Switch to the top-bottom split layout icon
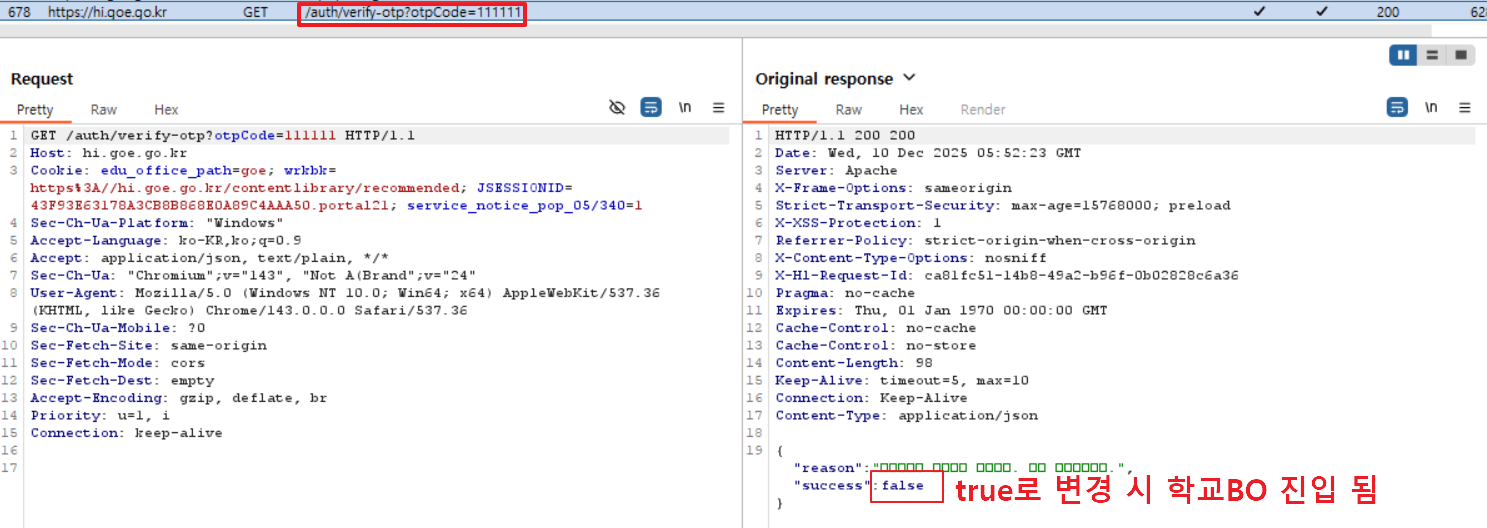1487x528 pixels. [x=1432, y=55]
